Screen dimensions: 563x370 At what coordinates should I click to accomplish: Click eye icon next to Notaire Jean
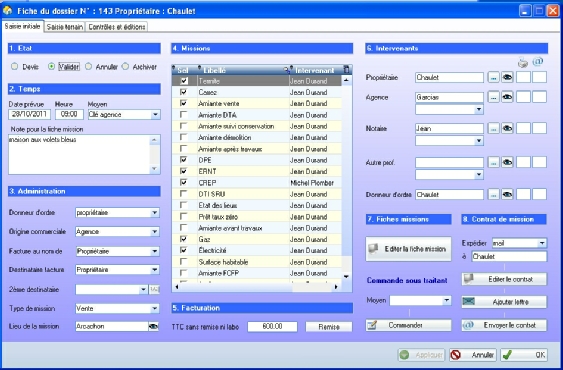[507, 128]
